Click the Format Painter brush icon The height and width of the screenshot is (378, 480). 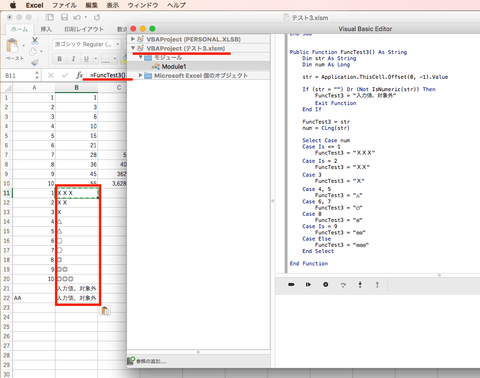coord(35,62)
